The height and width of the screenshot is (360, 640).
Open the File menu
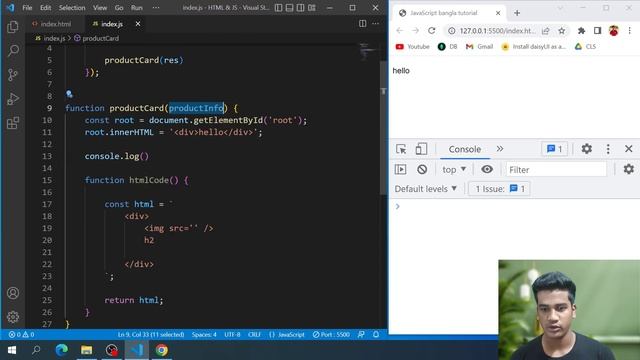tap(27, 8)
